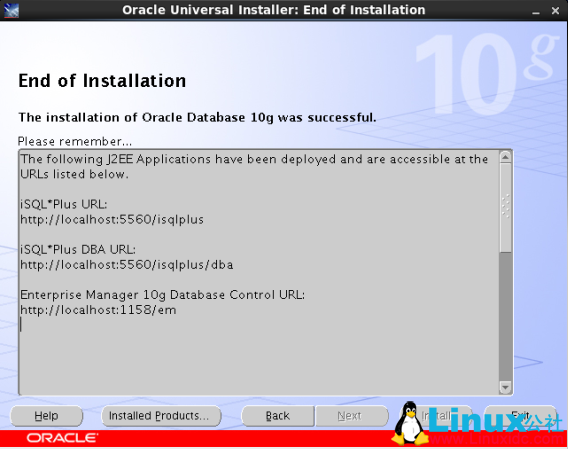Click the 'iSQL*Plus URL:' label line

64,204
